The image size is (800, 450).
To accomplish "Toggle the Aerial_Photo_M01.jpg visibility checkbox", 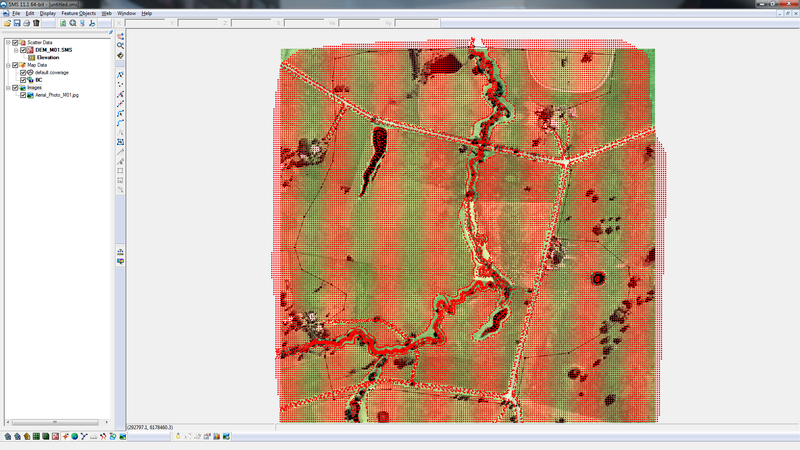I will point(23,95).
